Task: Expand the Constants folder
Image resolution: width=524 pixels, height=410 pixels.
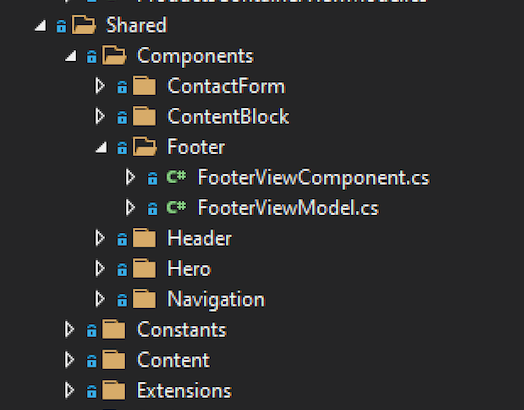Action: [x=69, y=329]
